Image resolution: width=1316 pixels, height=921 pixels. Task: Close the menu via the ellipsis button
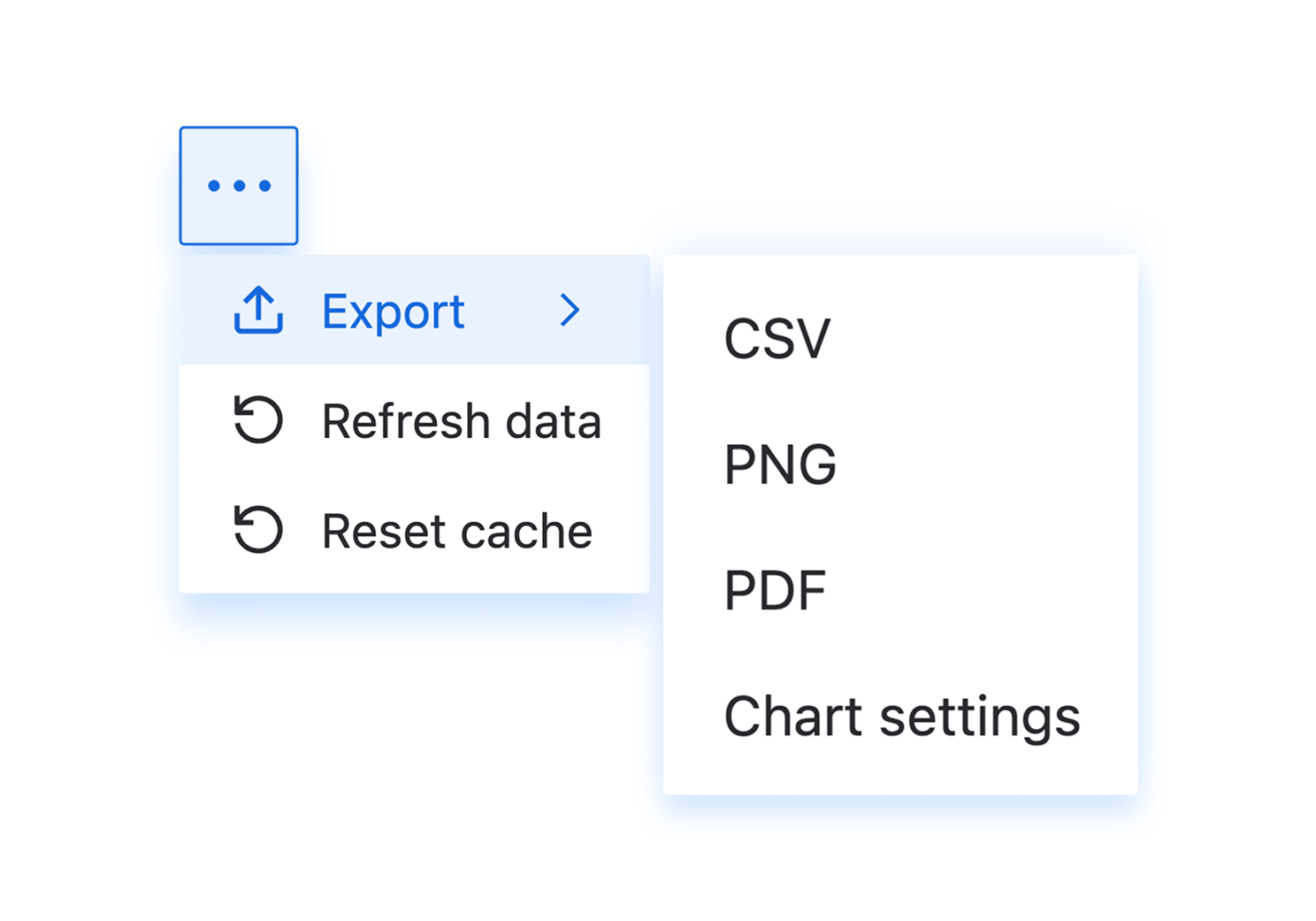239,186
